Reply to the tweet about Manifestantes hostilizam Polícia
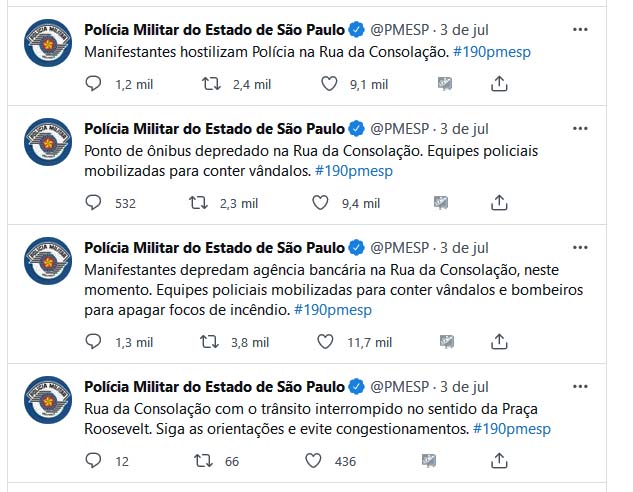 point(93,84)
